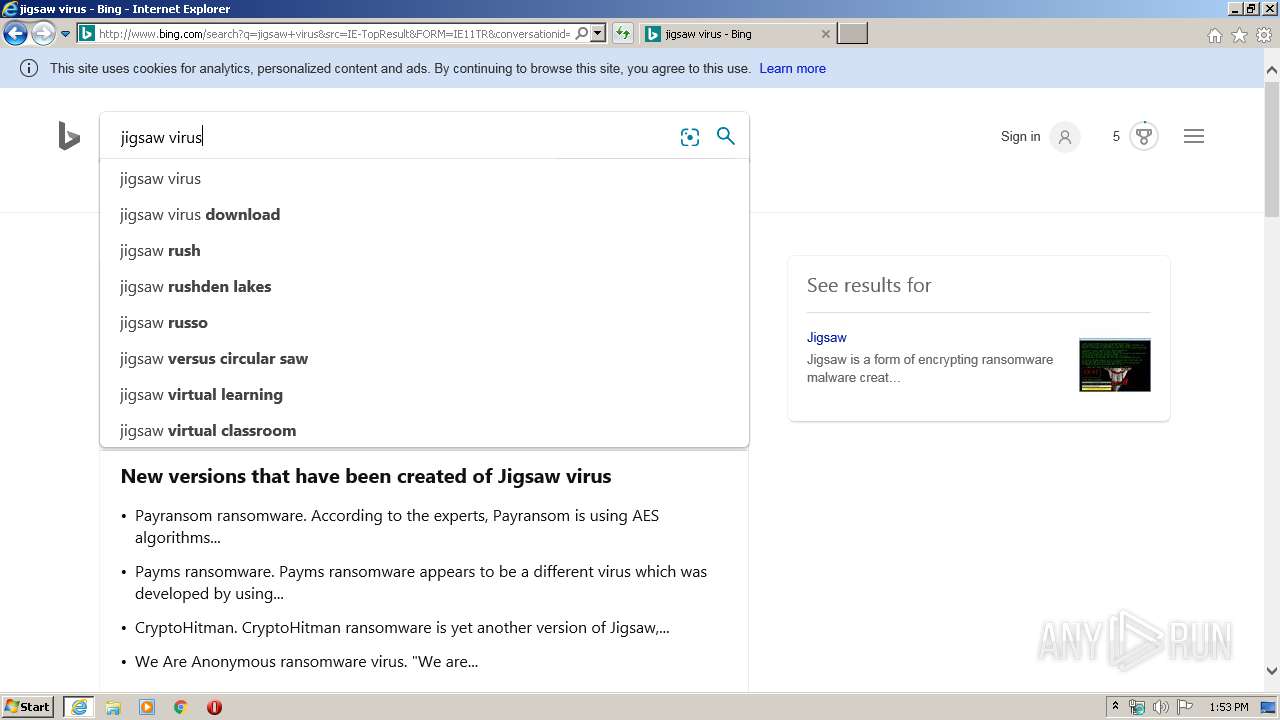Open IE Tools gear icon
This screenshot has width=1280, height=720.
(x=1264, y=35)
